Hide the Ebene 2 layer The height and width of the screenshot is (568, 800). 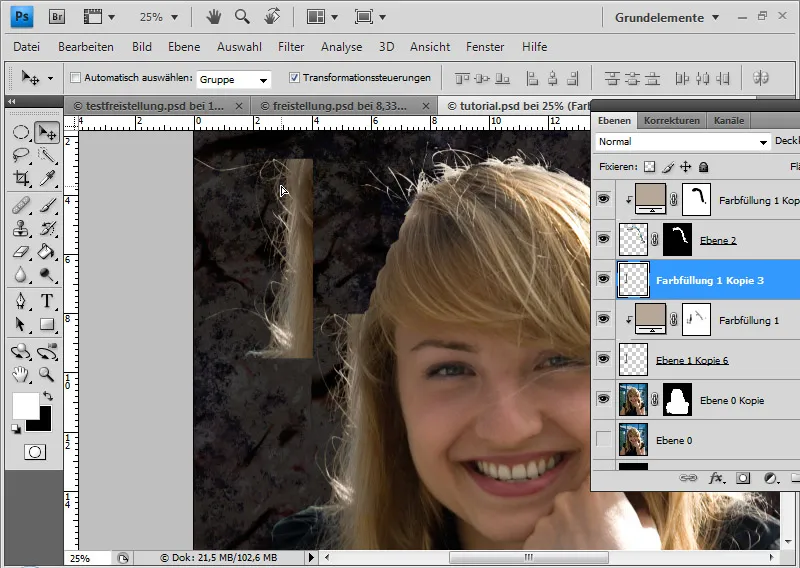coord(603,239)
